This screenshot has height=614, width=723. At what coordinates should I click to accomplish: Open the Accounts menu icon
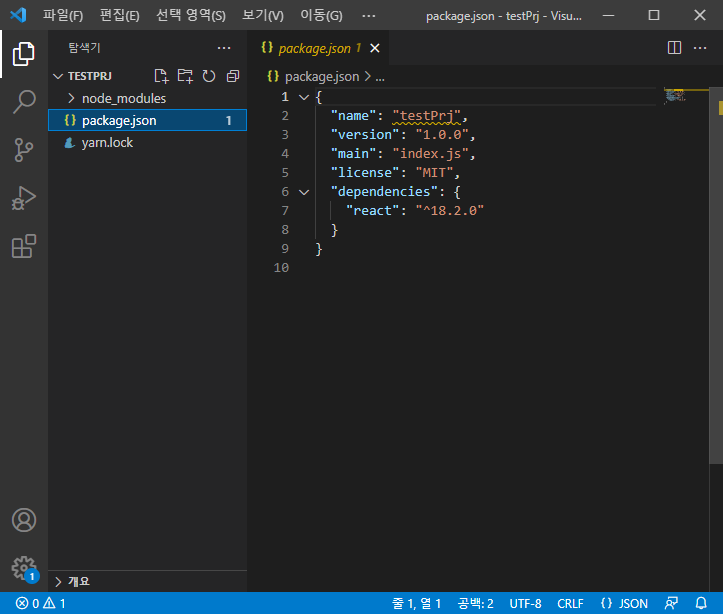pos(24,520)
